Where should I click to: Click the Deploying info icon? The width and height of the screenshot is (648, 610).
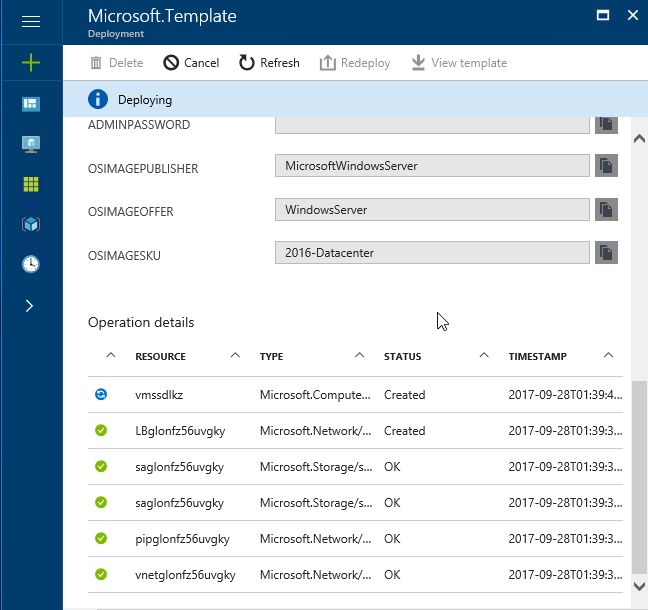98,100
